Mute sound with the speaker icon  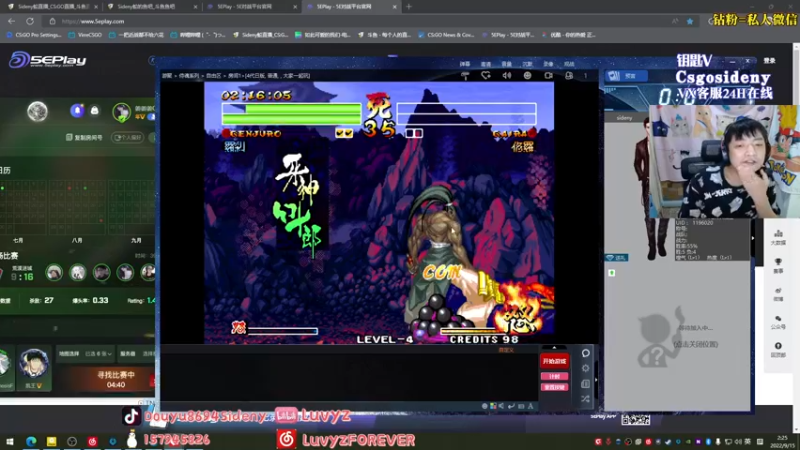507,76
